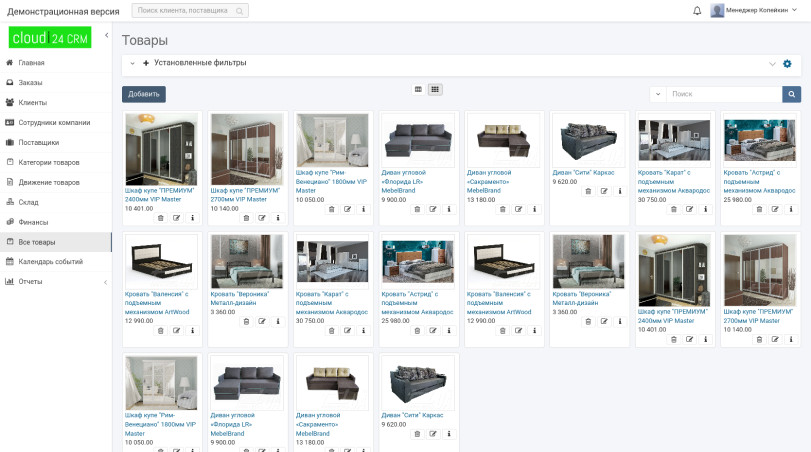Screen dimensions: 811x452
Task: Open Заказы in the sidebar
Action: click(x=30, y=82)
